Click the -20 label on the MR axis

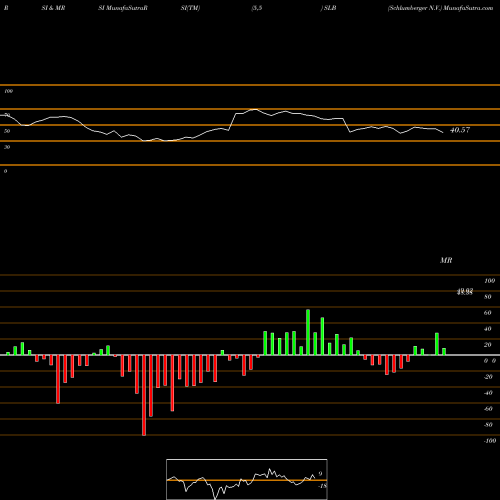tap(488, 377)
